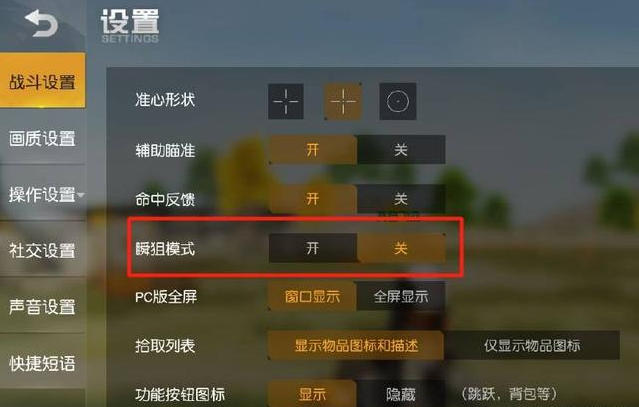Open the 快捷短语 tab

pyautogui.click(x=42, y=363)
